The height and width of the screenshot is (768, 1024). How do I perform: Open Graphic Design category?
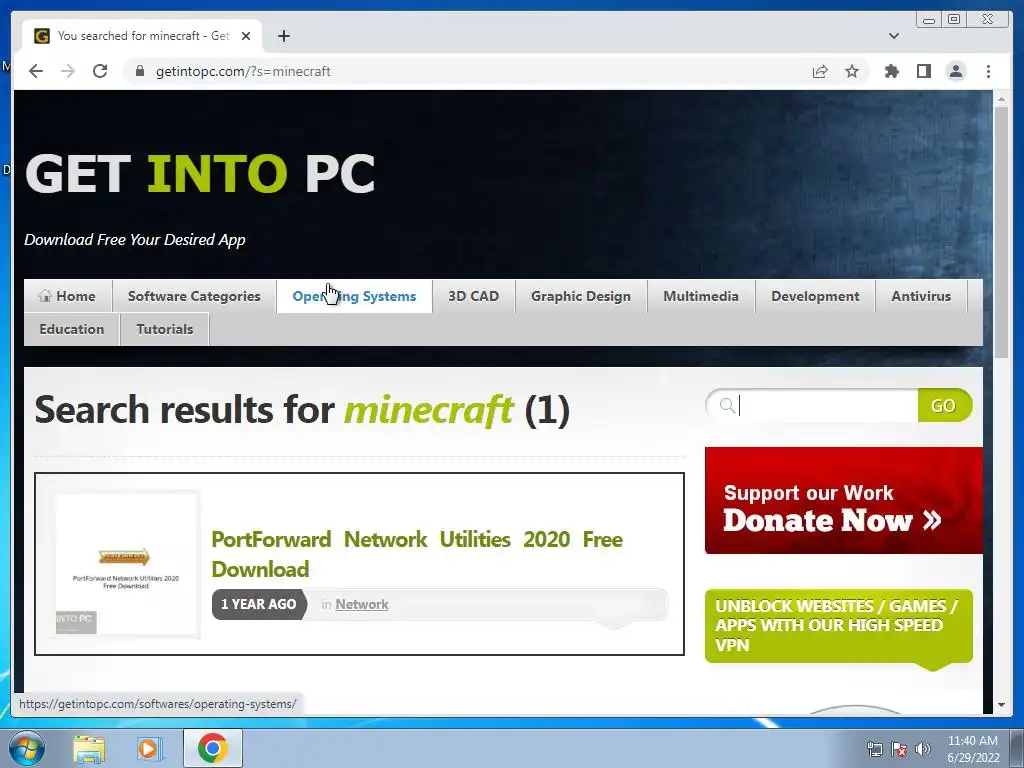pos(581,296)
